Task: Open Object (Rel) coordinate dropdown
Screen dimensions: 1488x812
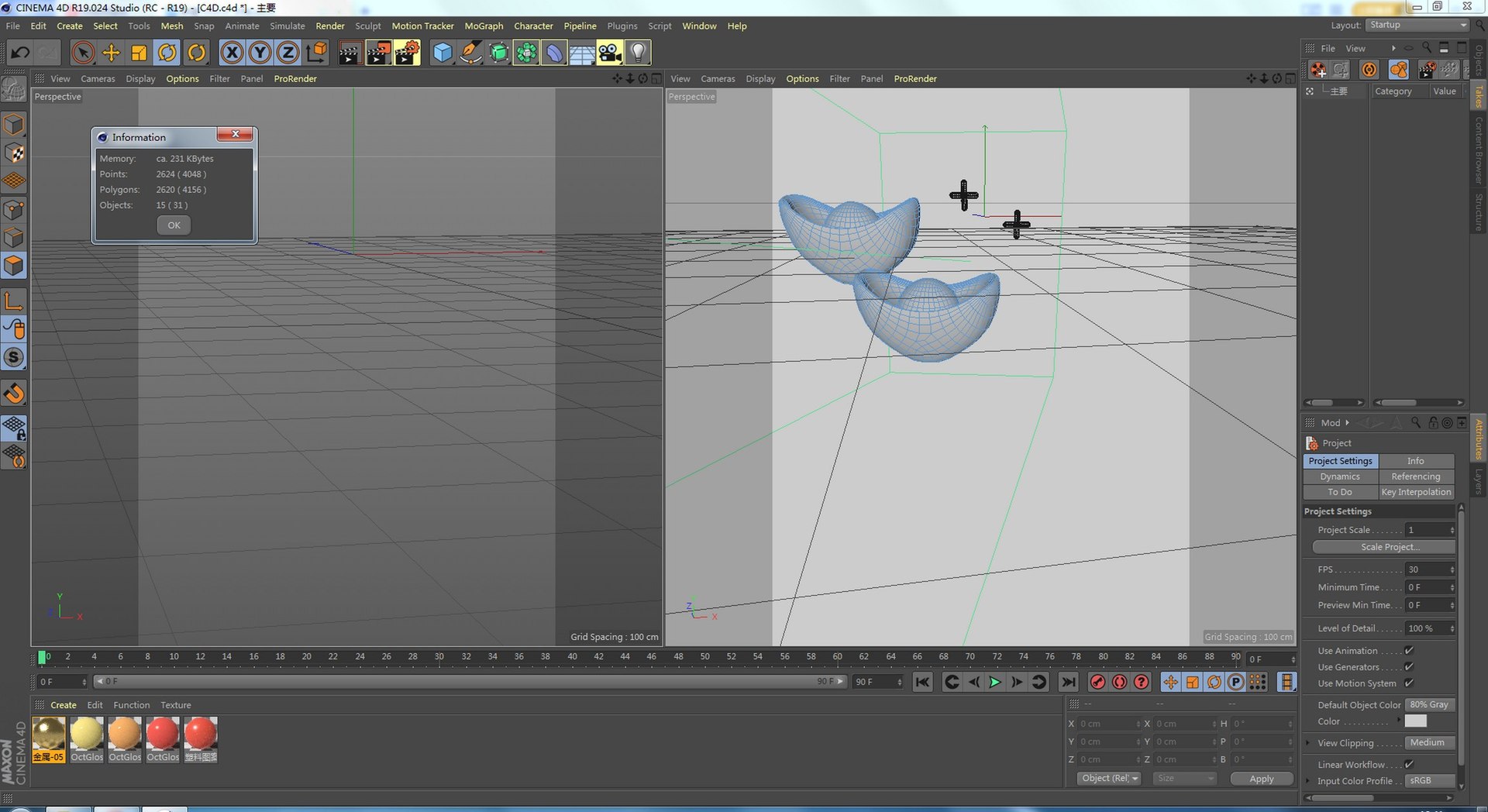Action: [1109, 779]
